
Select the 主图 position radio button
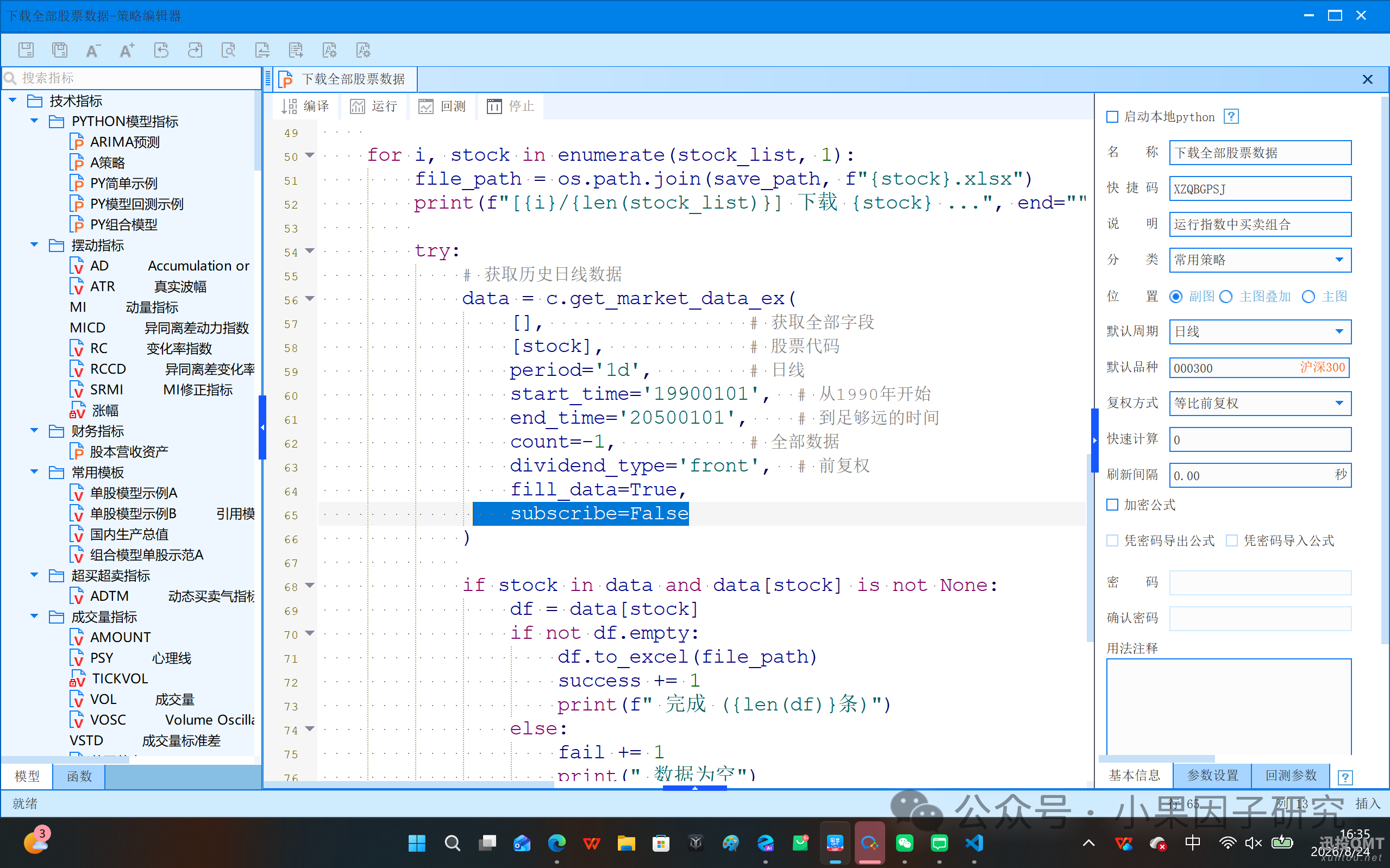click(1308, 297)
